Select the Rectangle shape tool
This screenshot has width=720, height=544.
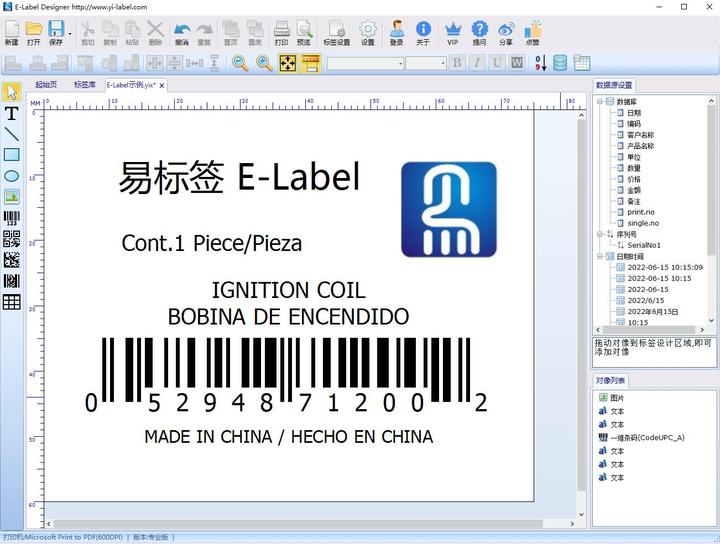[x=11, y=155]
